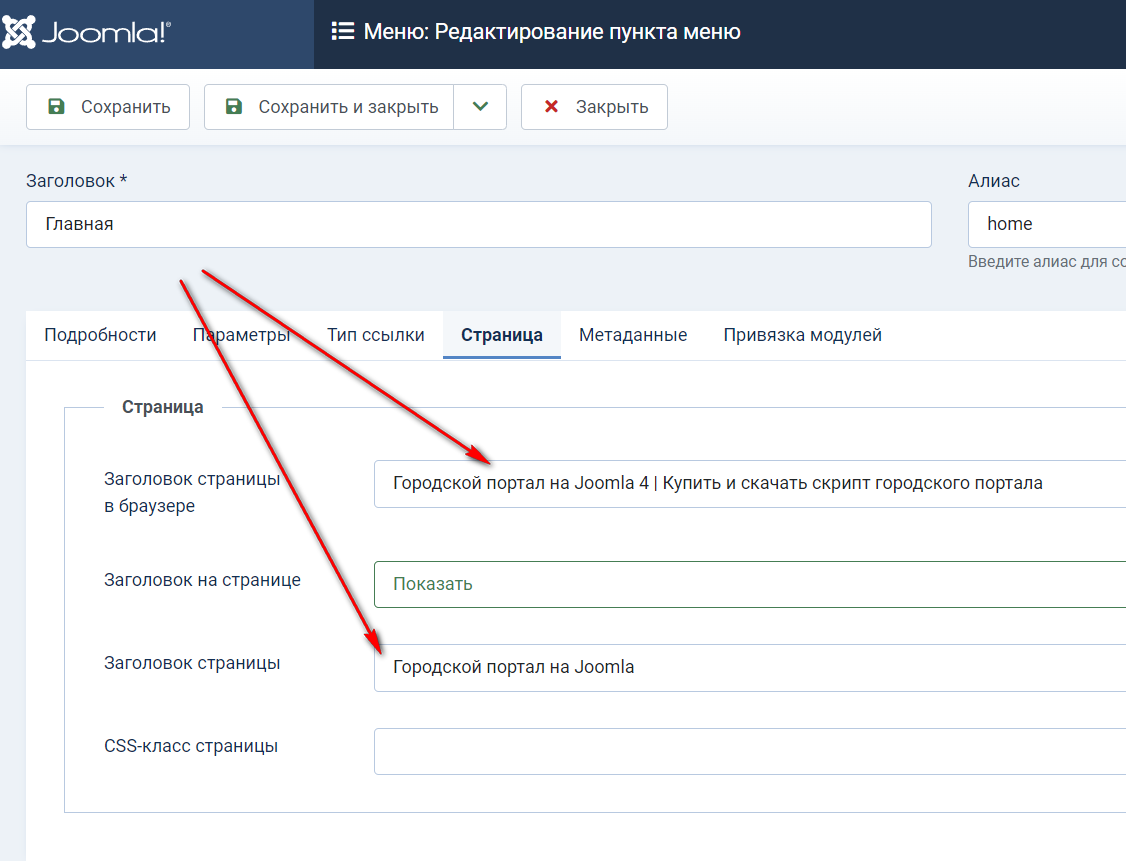Screen dimensions: 1126x861
Task: Switch to Привязка модулей tab
Action: click(802, 335)
